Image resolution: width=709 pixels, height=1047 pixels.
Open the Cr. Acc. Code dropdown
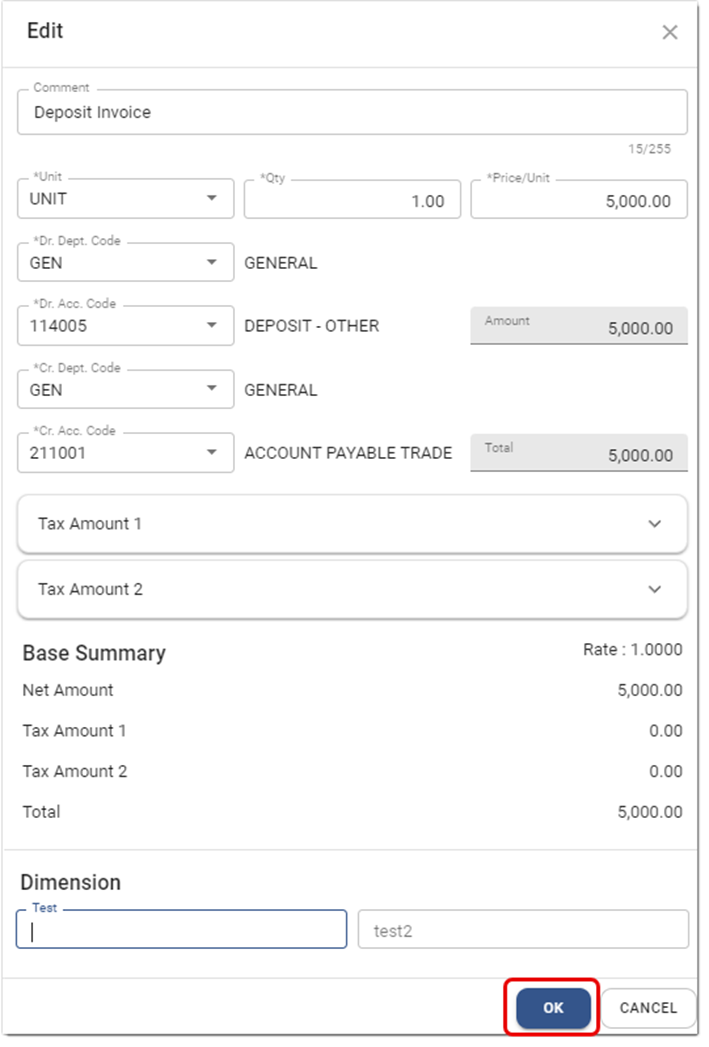tap(211, 453)
